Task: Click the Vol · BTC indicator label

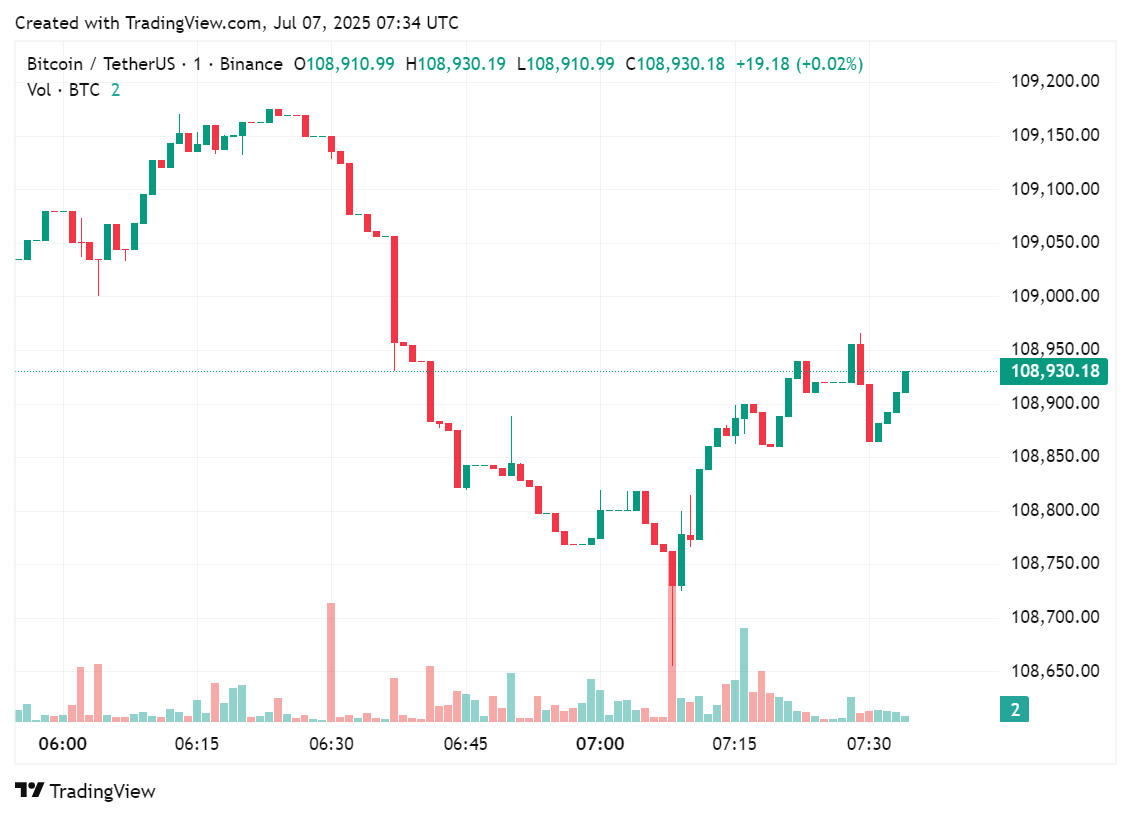Action: tap(63, 90)
